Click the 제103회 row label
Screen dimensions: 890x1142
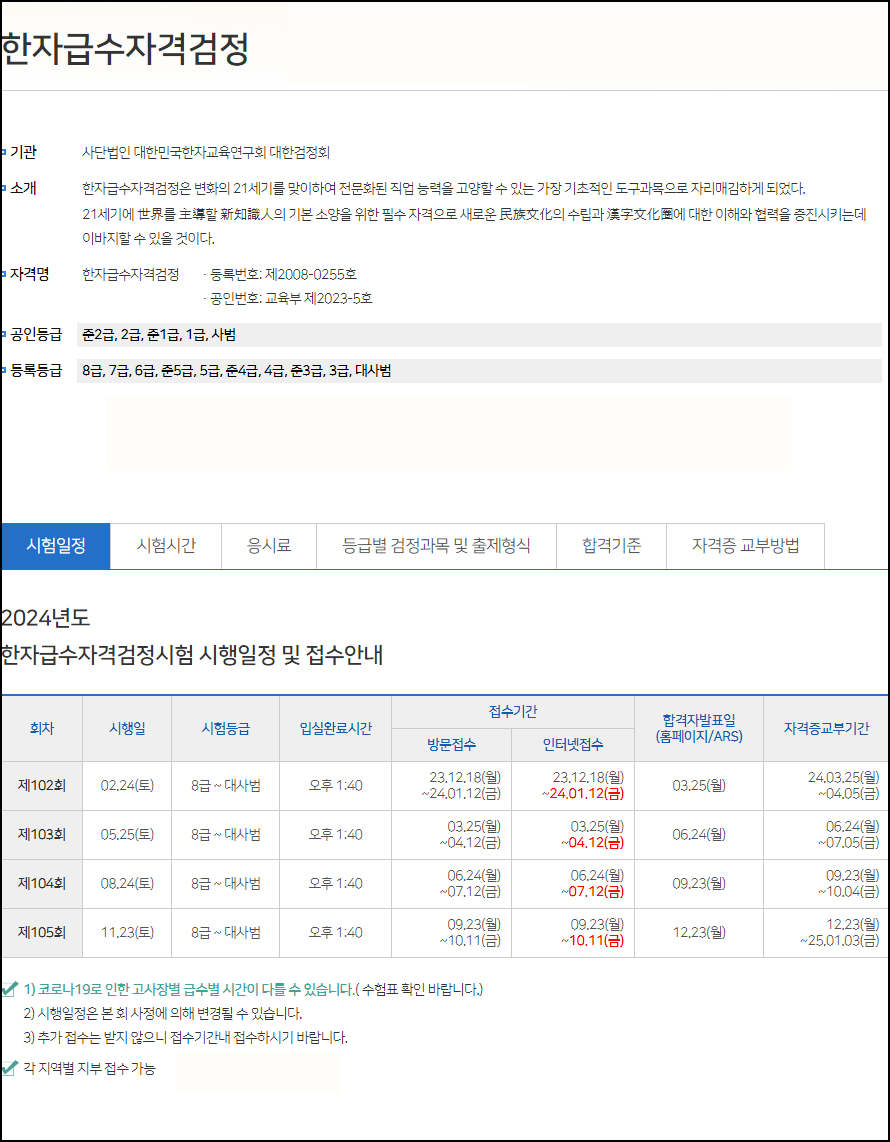pyautogui.click(x=42, y=835)
